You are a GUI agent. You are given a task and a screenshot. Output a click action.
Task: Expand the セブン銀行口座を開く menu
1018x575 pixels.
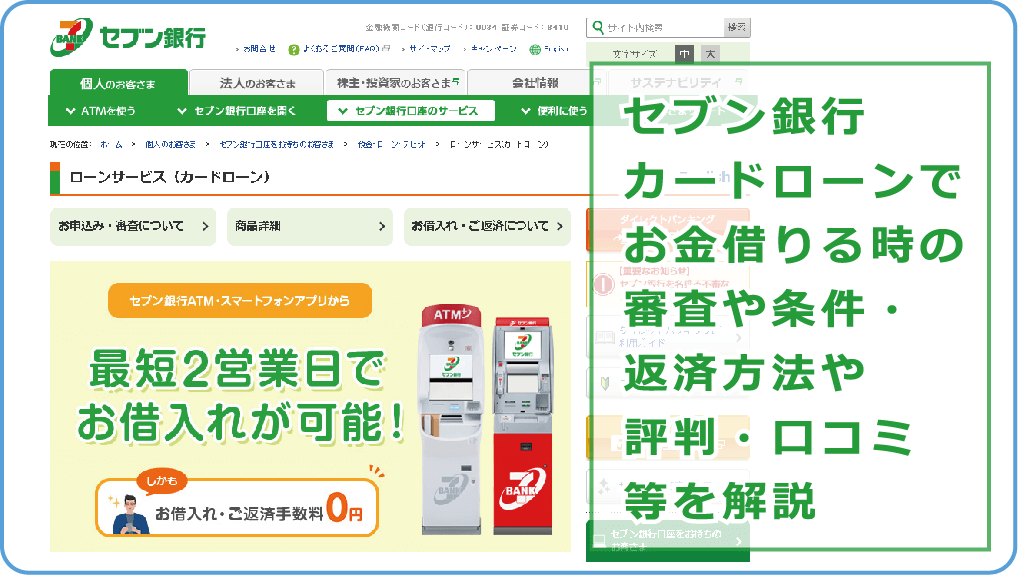coord(237,111)
